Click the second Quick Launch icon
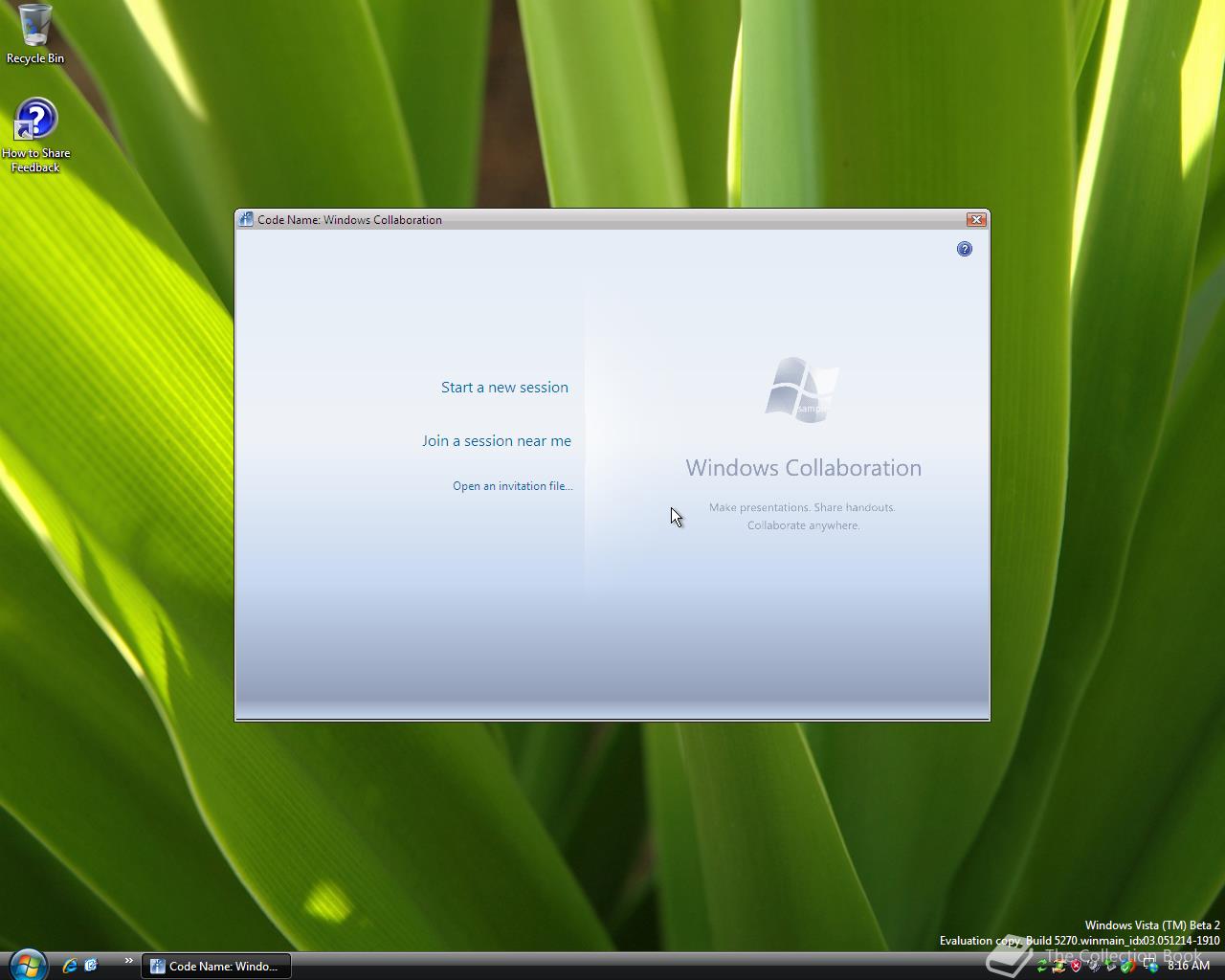Image resolution: width=1225 pixels, height=980 pixels. [91, 966]
